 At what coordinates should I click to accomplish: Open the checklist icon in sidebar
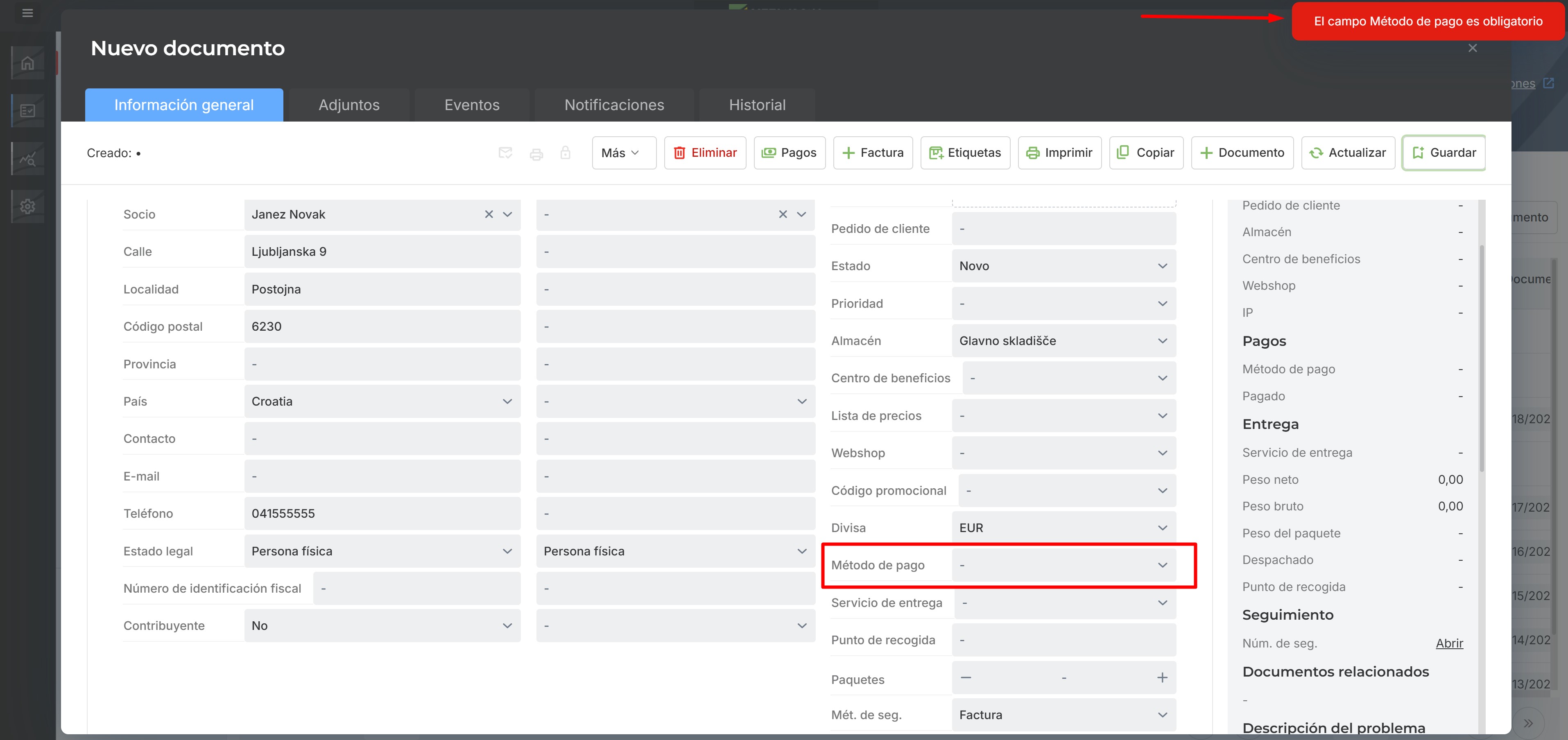click(x=27, y=111)
